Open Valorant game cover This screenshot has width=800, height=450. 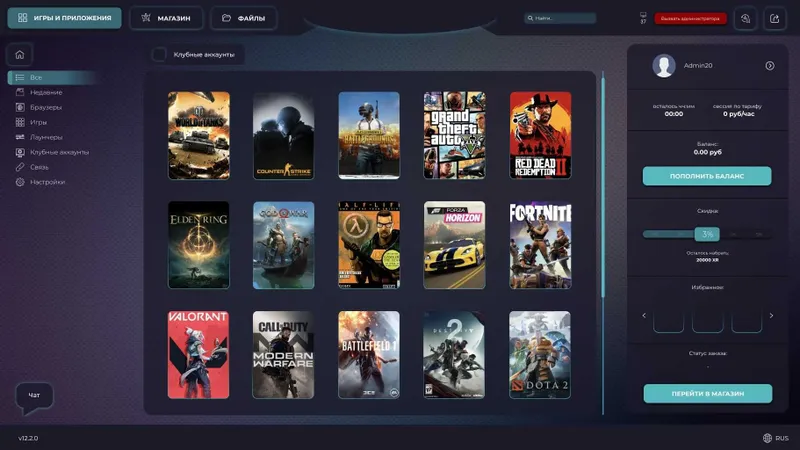tap(198, 355)
